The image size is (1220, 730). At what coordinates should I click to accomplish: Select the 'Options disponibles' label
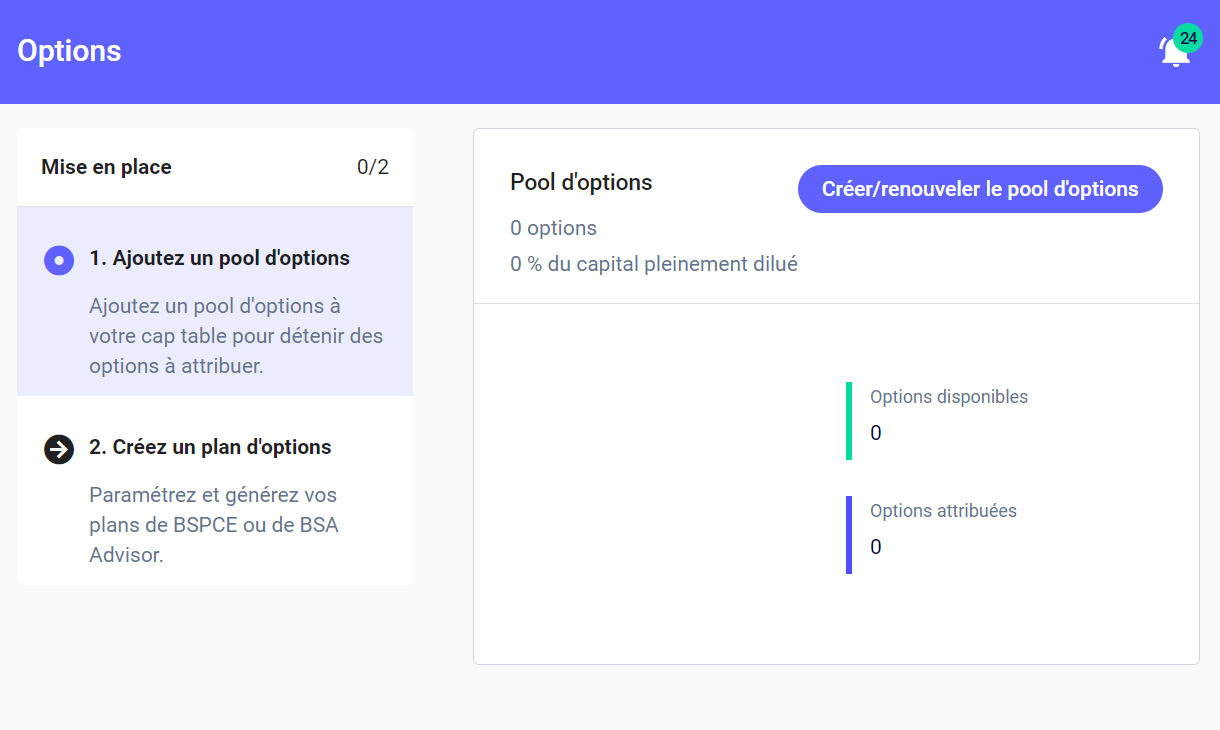point(948,397)
